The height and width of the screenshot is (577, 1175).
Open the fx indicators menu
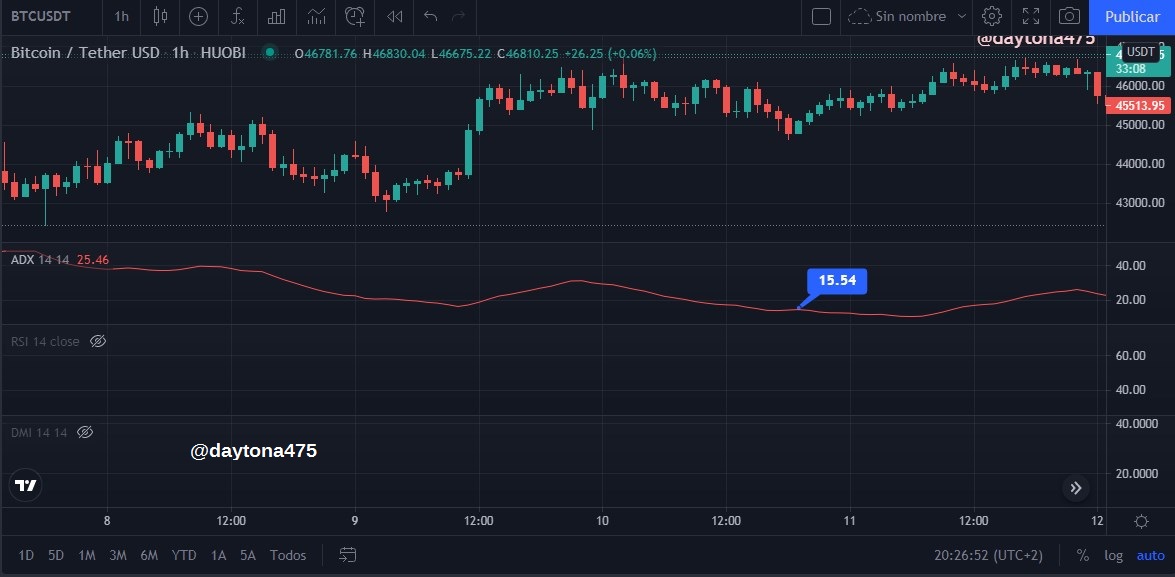pyautogui.click(x=238, y=16)
